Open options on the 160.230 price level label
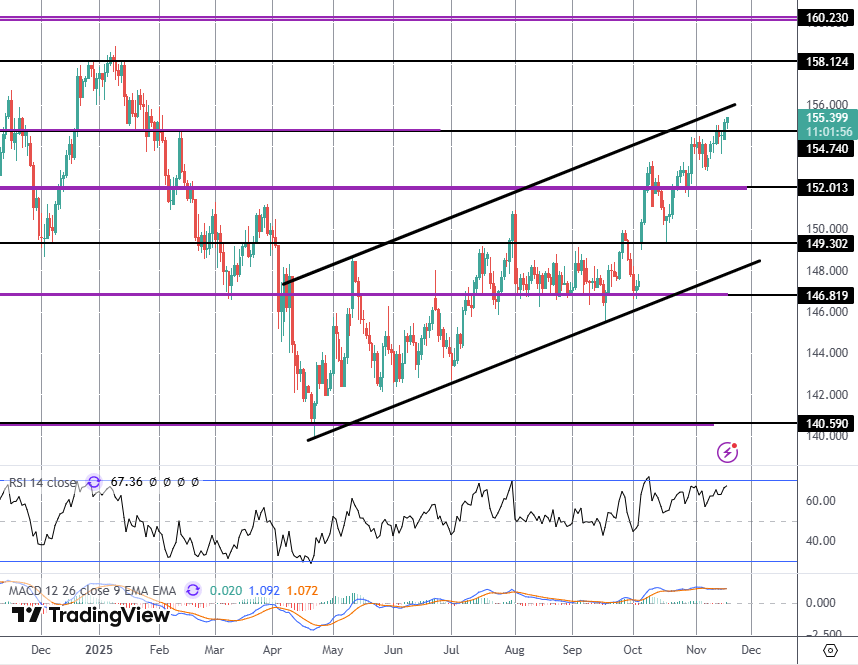858x665 pixels. (826, 17)
